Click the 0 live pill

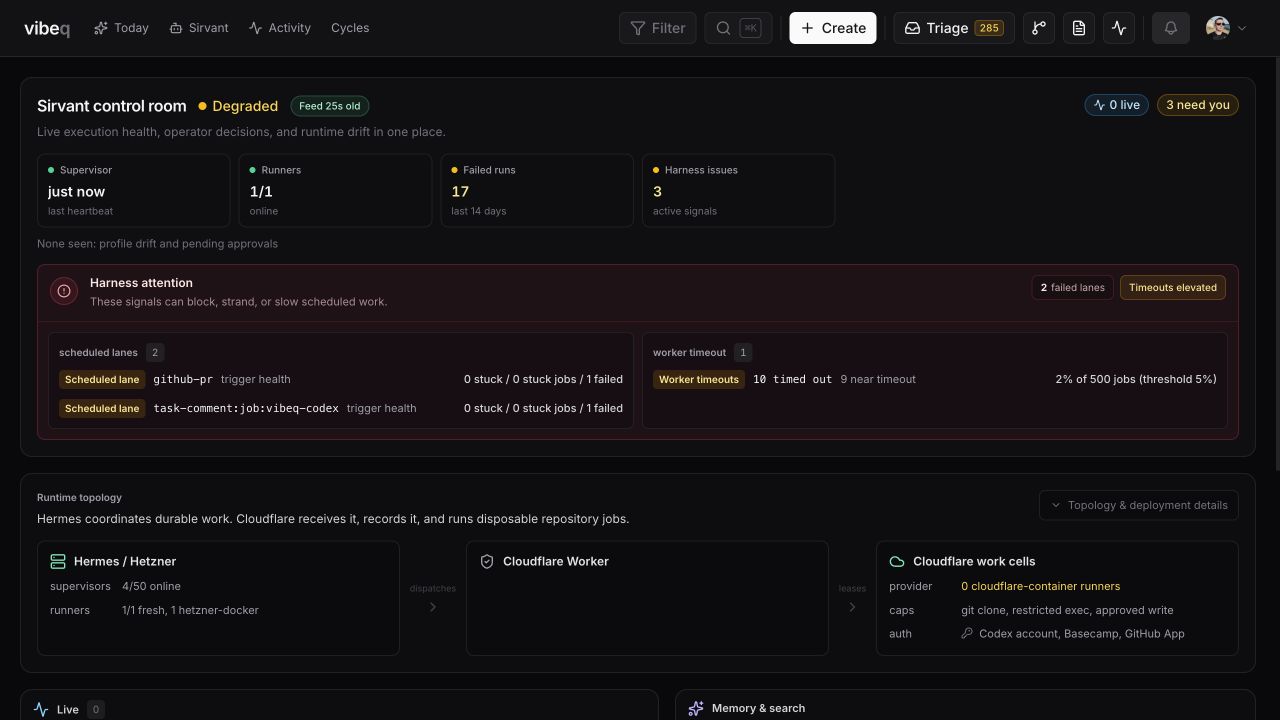1117,105
